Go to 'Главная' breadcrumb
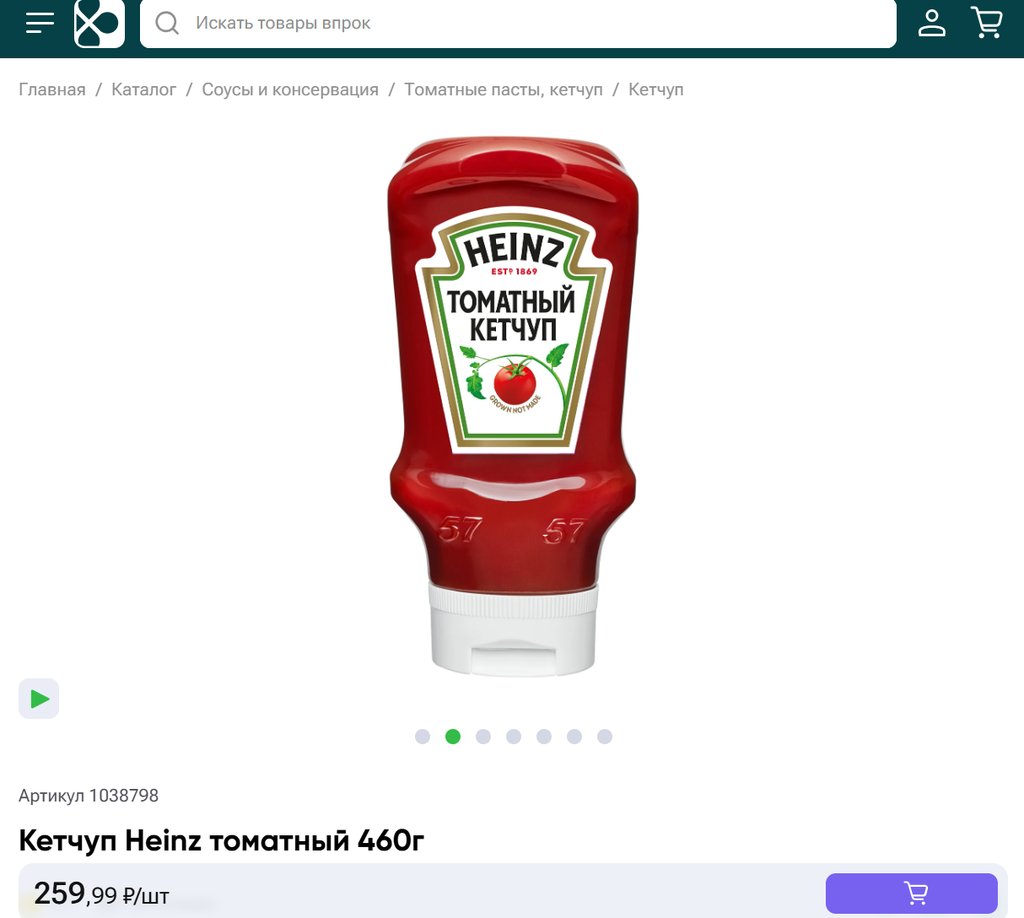The image size is (1024, 918). click(x=52, y=89)
